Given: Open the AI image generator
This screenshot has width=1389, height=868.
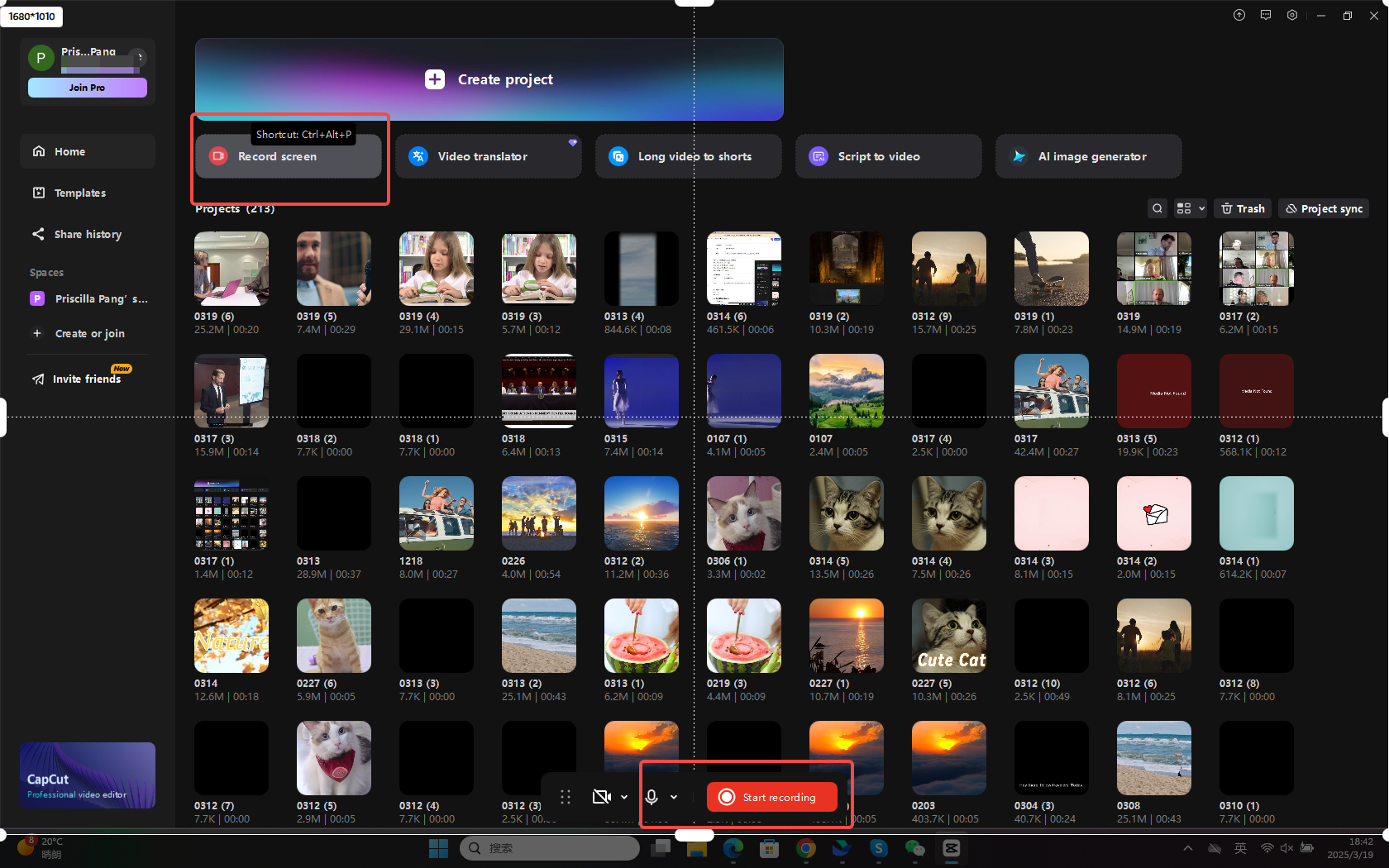Looking at the screenshot, I should 1089,156.
